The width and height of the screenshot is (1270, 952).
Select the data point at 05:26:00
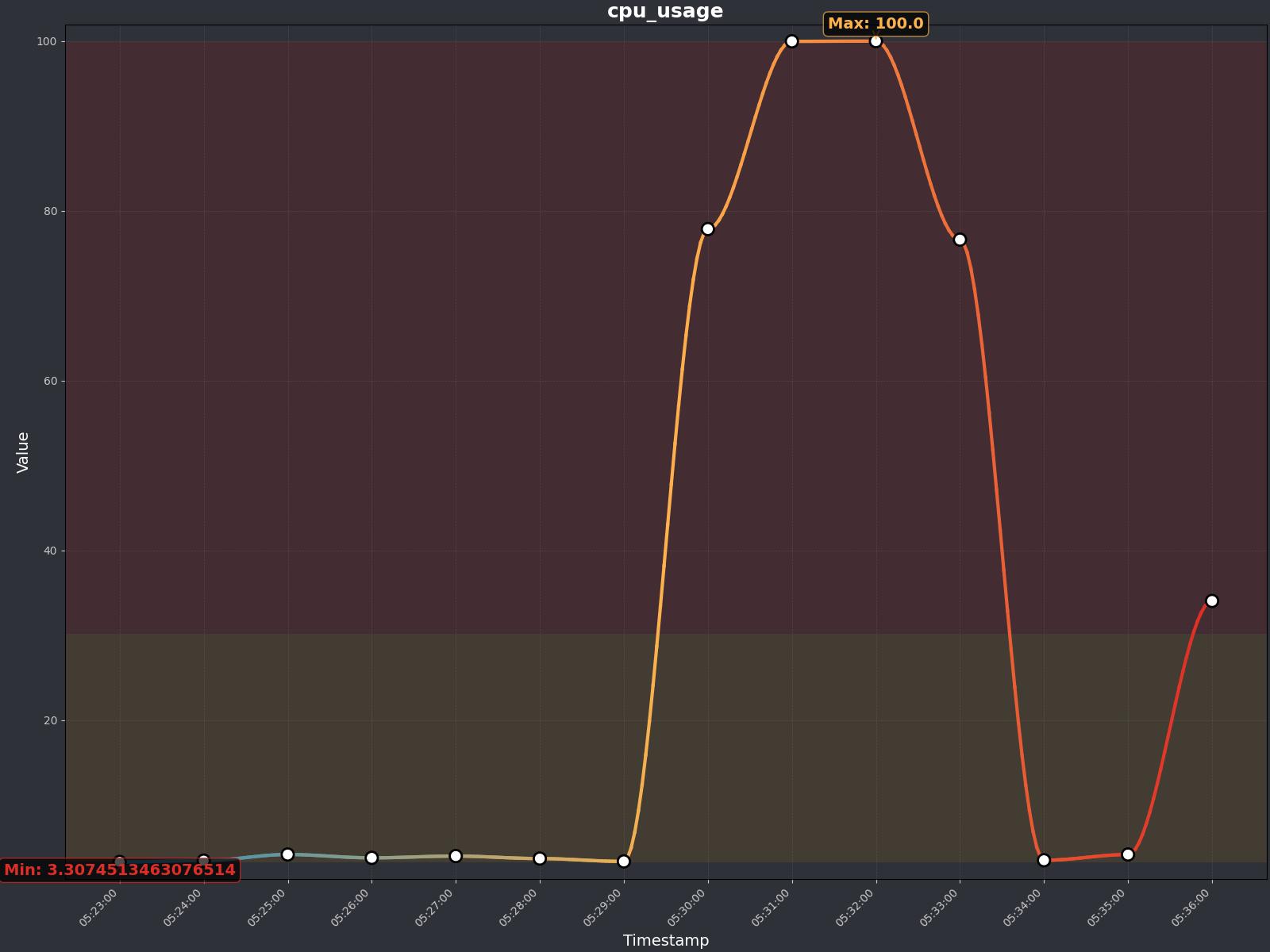pyautogui.click(x=371, y=858)
